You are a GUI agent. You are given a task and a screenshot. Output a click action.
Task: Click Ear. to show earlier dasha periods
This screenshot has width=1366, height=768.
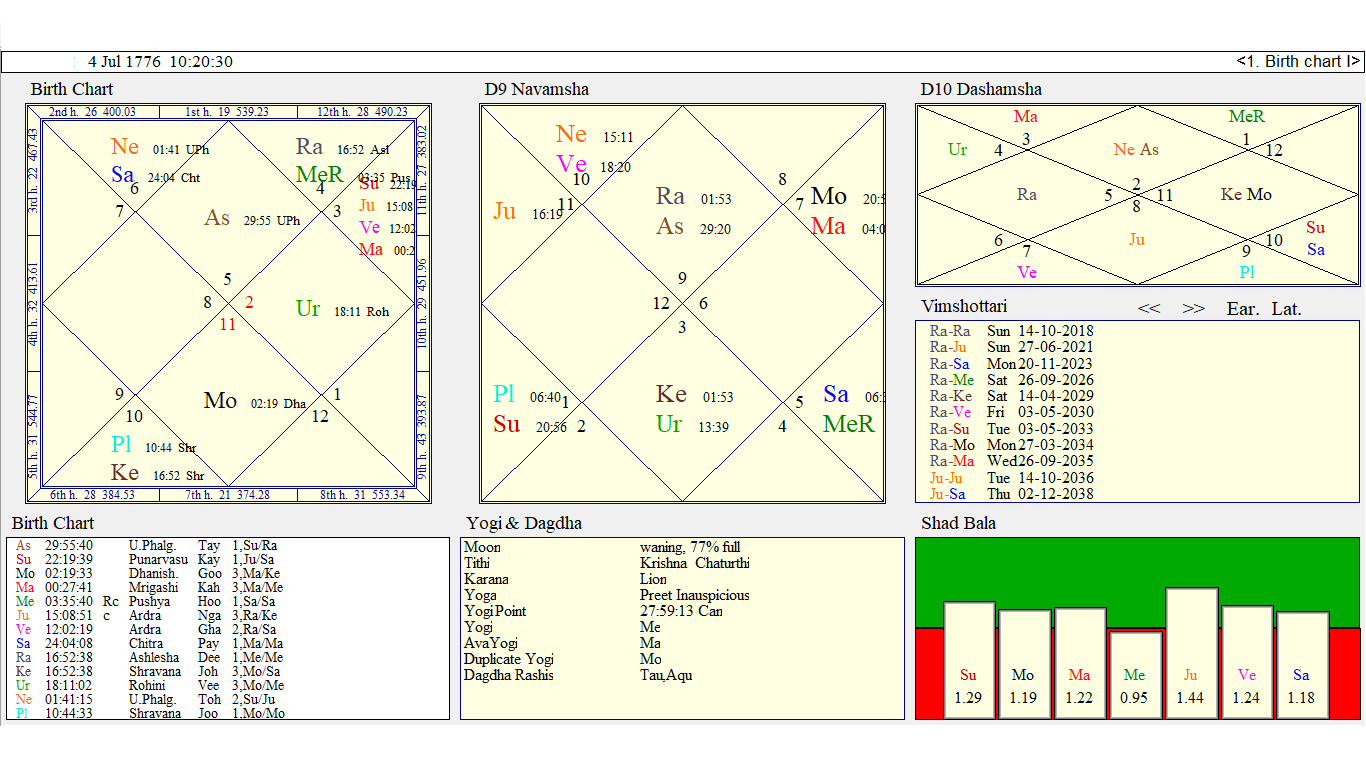click(x=1242, y=309)
